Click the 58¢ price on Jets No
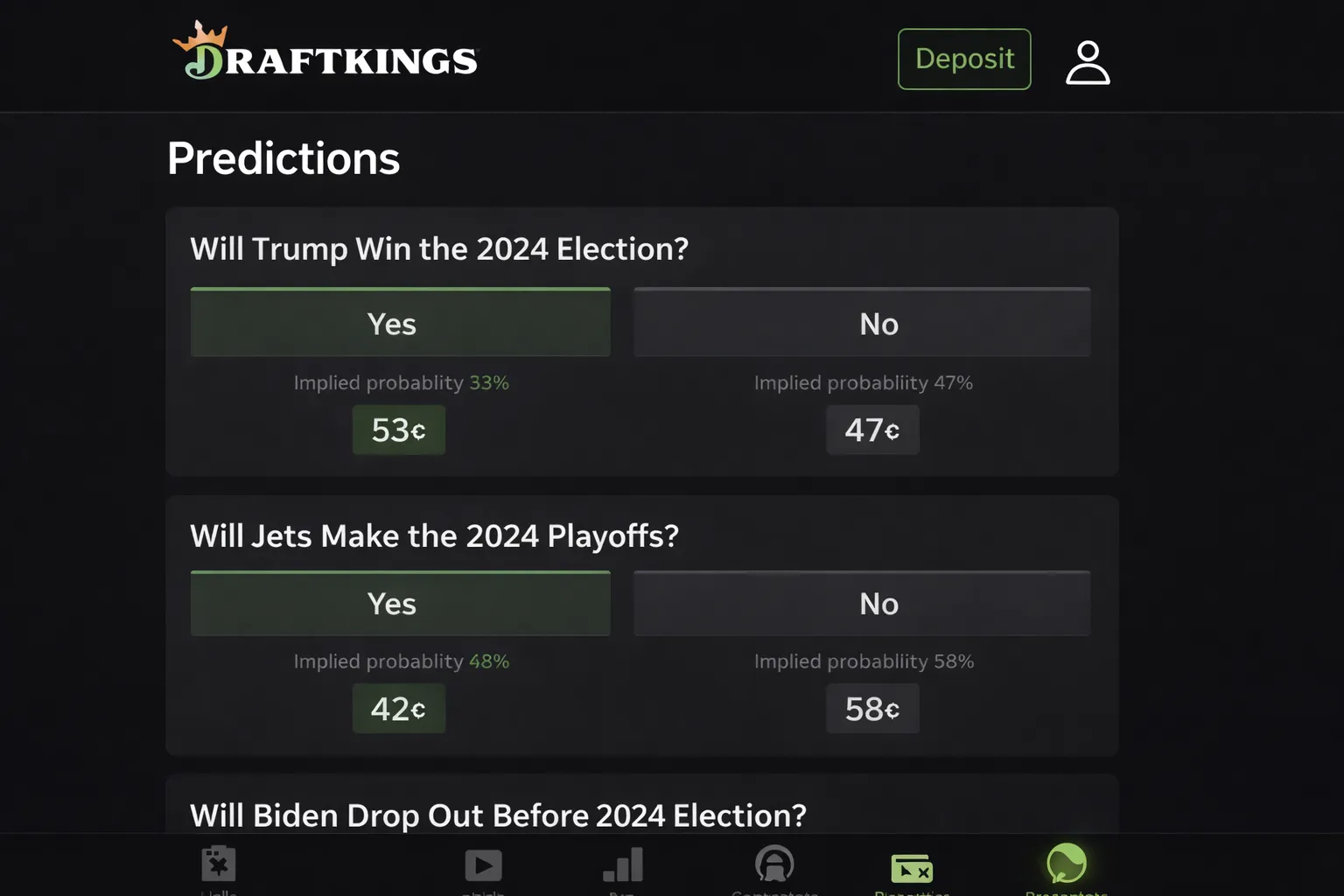 click(872, 709)
